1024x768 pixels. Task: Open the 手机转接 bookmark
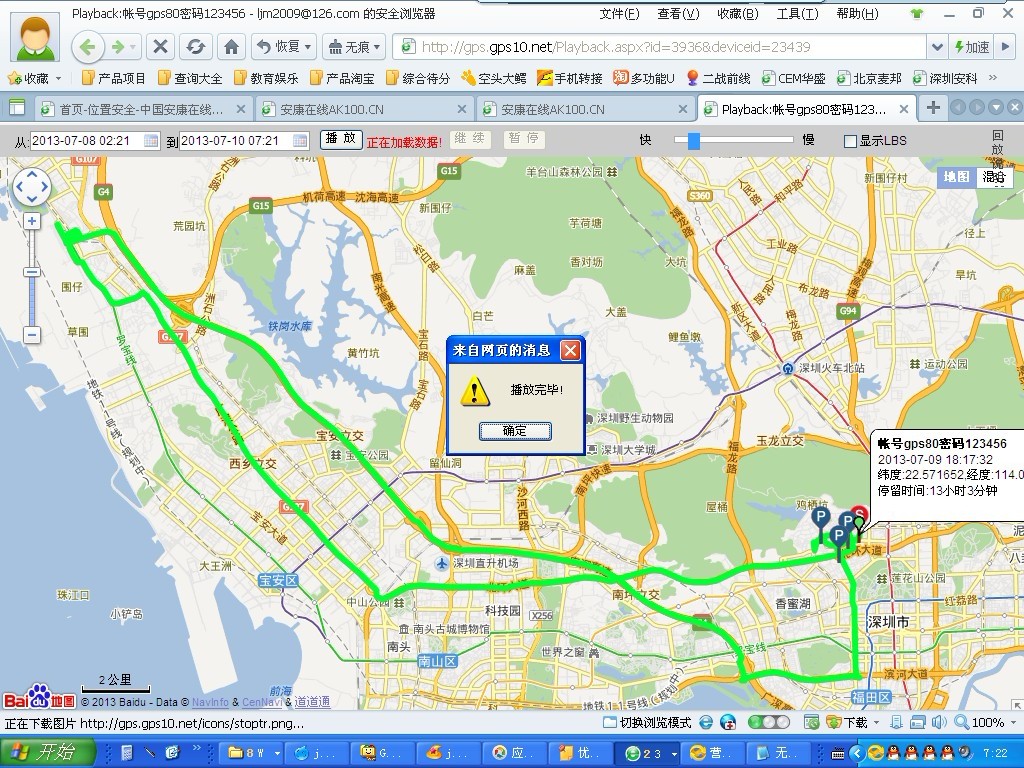click(x=569, y=78)
